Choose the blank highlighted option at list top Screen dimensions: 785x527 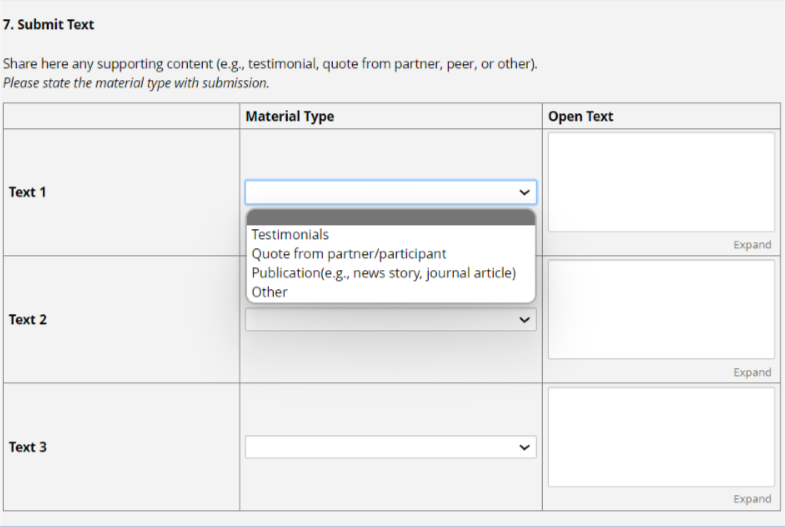click(x=390, y=218)
